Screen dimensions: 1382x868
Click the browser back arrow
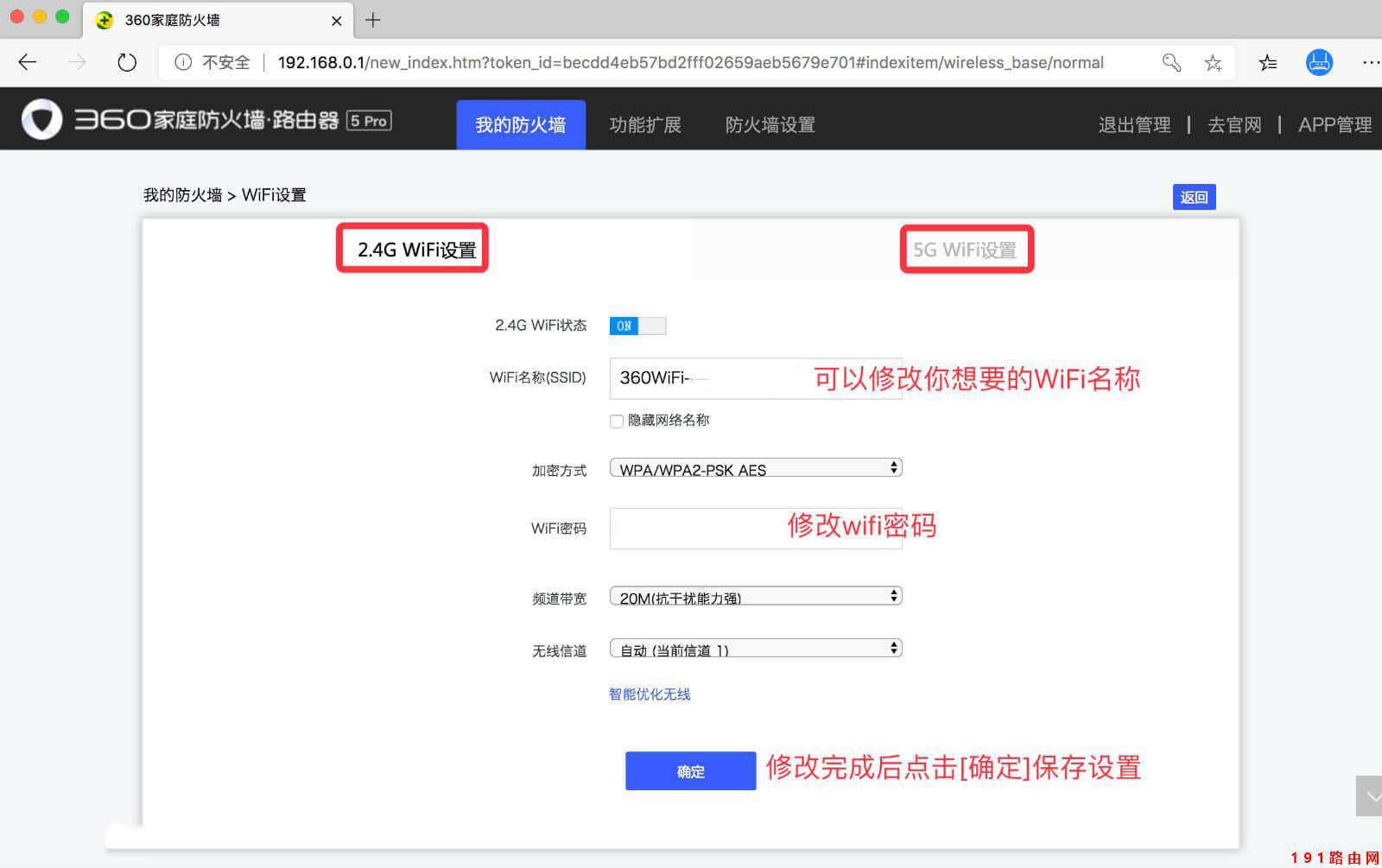[27, 61]
